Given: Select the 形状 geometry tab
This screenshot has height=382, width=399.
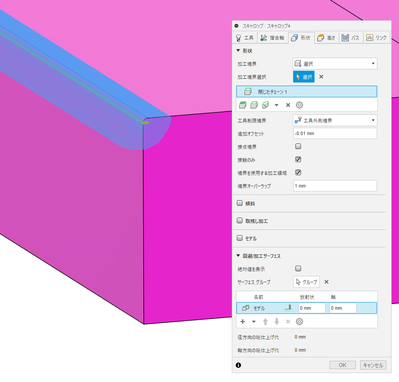Looking at the screenshot, I should tap(301, 38).
